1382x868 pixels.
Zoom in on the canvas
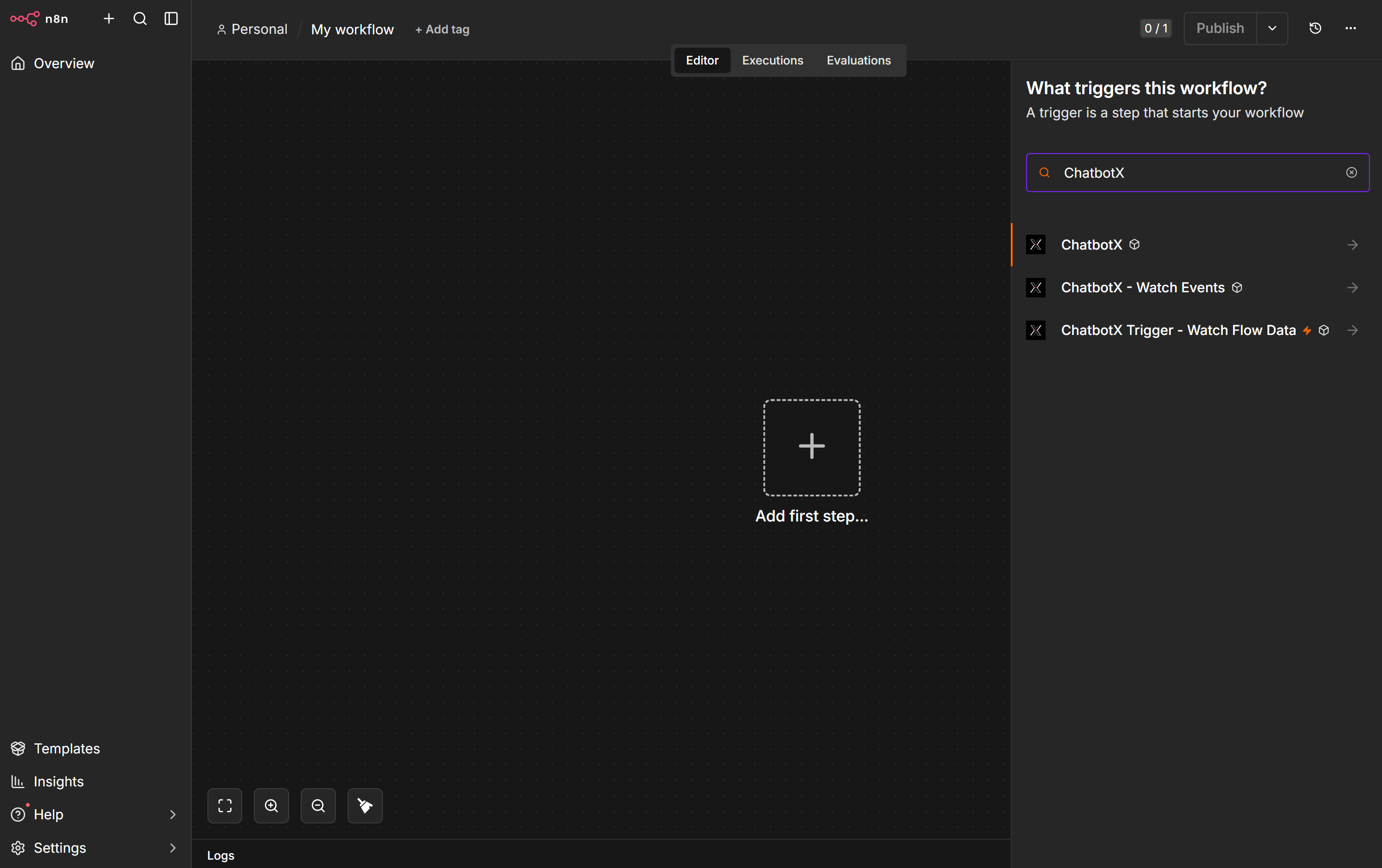pyautogui.click(x=271, y=805)
